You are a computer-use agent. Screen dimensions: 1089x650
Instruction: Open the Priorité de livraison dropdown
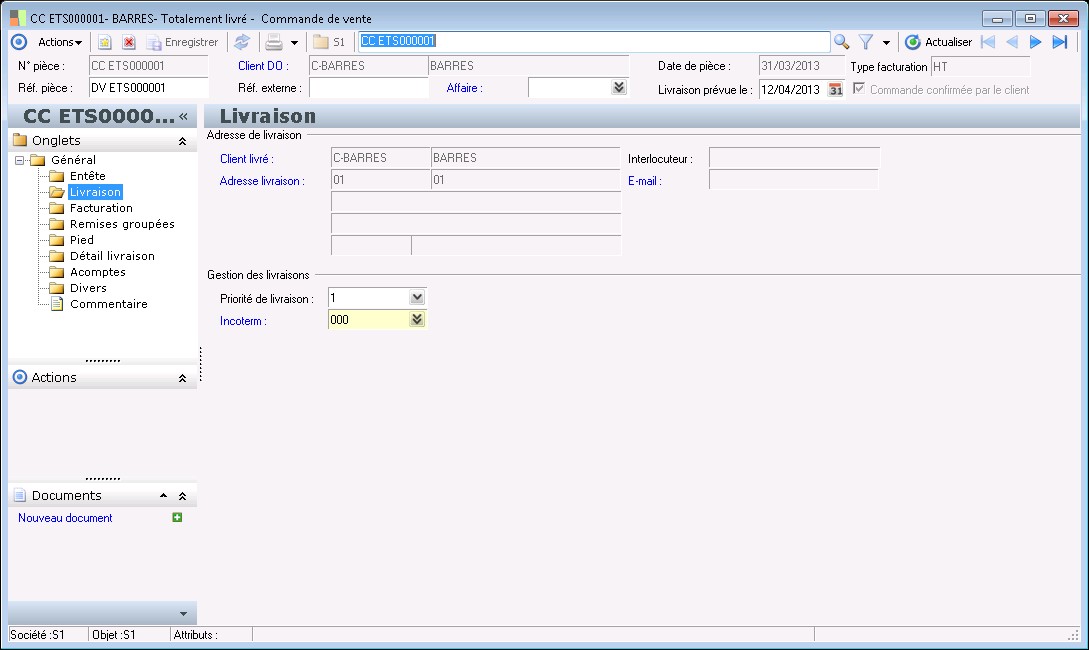[x=417, y=298]
